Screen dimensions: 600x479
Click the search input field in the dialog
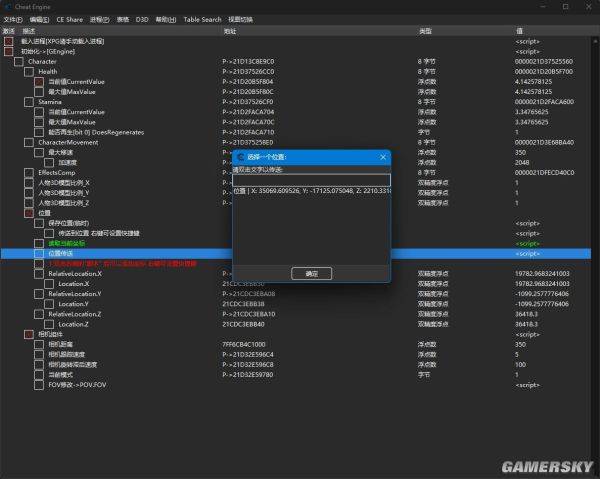point(311,180)
